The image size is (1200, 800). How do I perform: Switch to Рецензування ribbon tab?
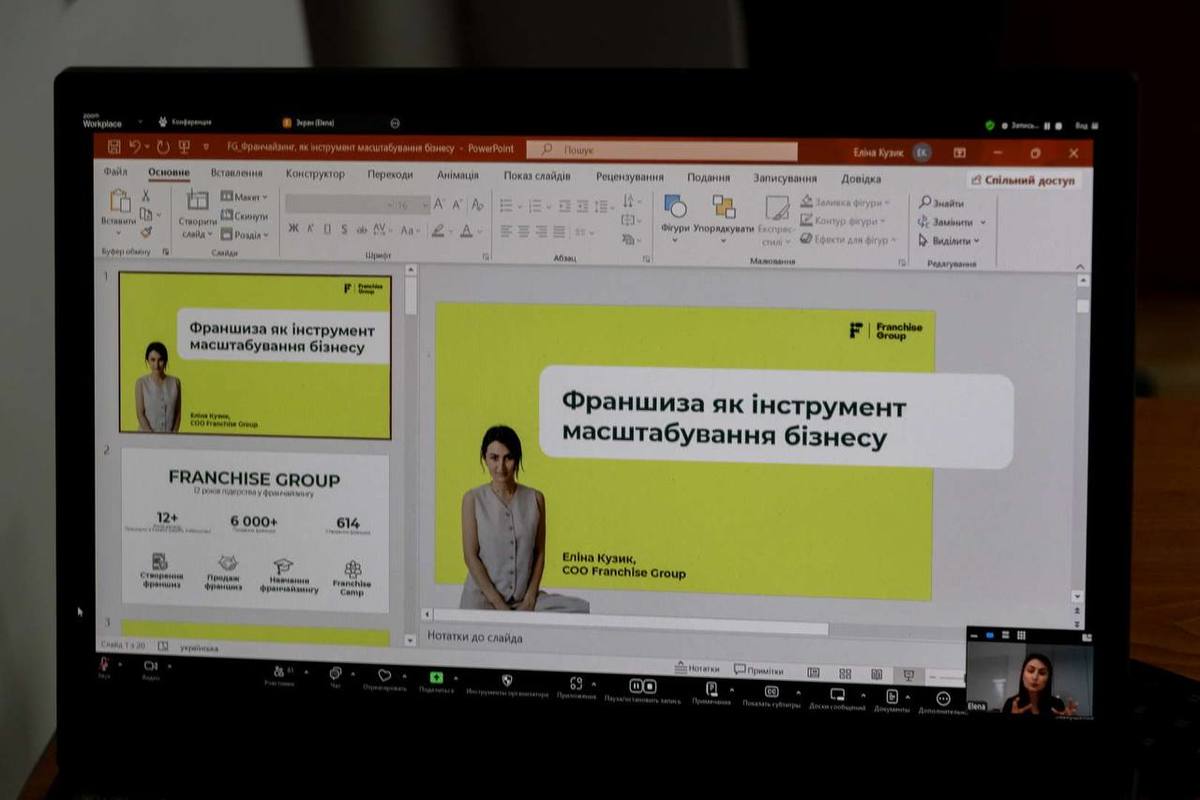pos(630,177)
